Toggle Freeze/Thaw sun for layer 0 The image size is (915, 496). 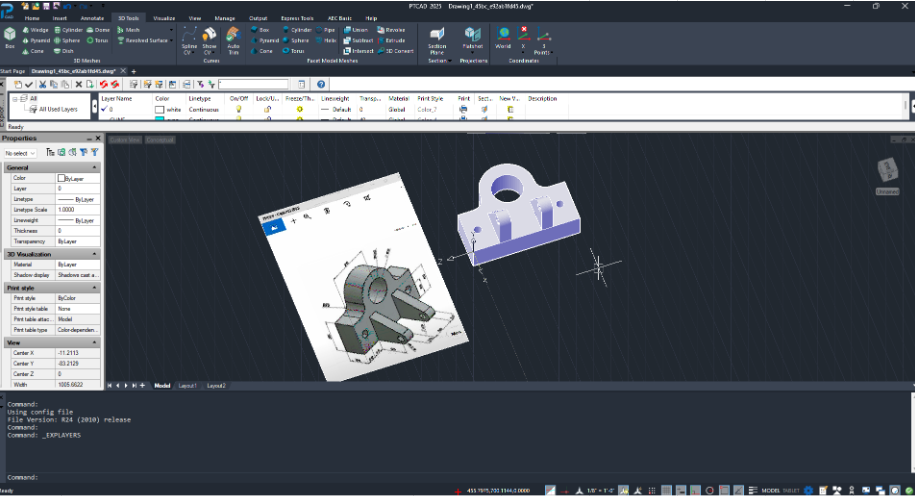(x=299, y=109)
